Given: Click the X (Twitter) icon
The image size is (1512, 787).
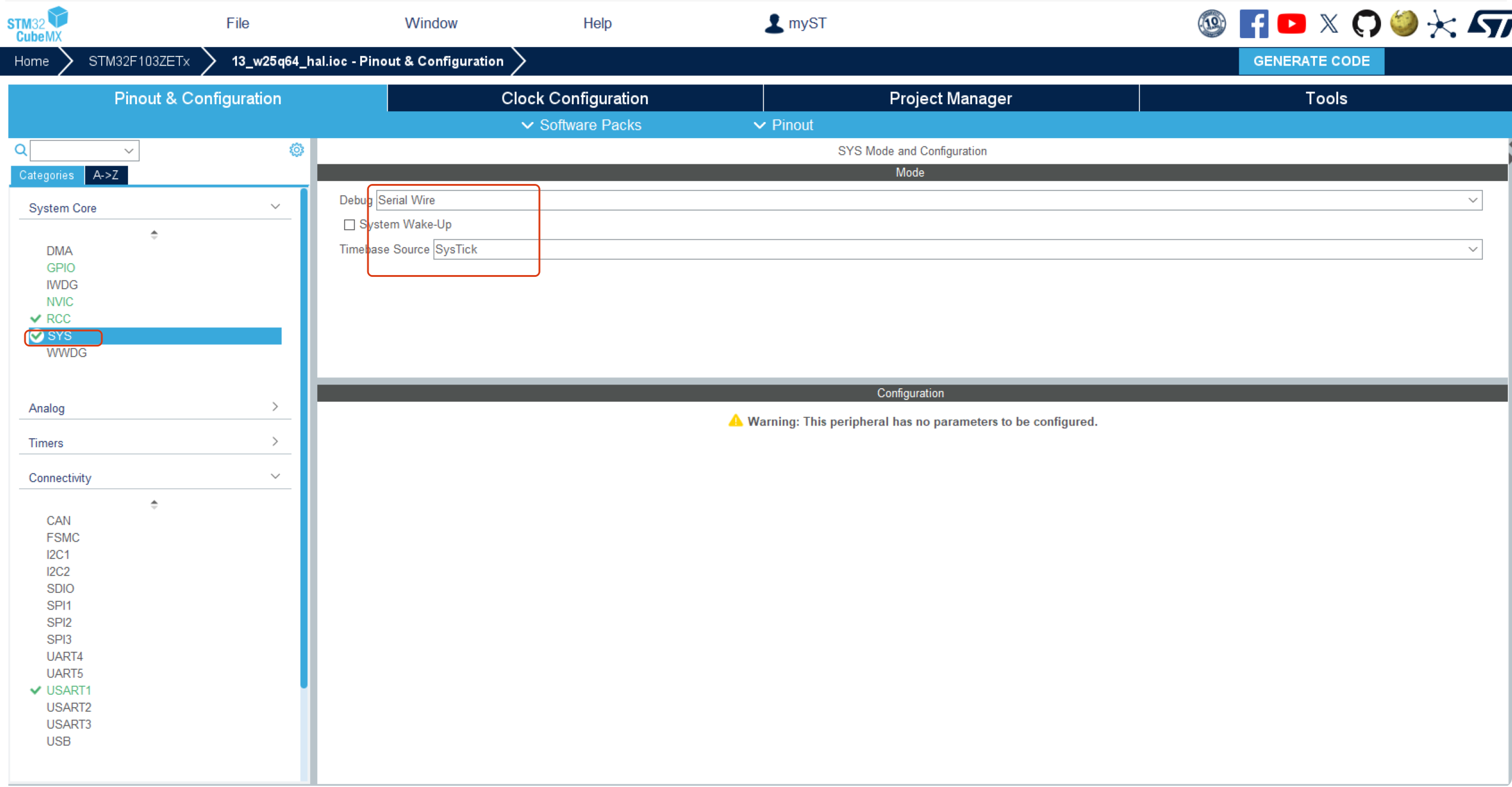Looking at the screenshot, I should click(1329, 24).
